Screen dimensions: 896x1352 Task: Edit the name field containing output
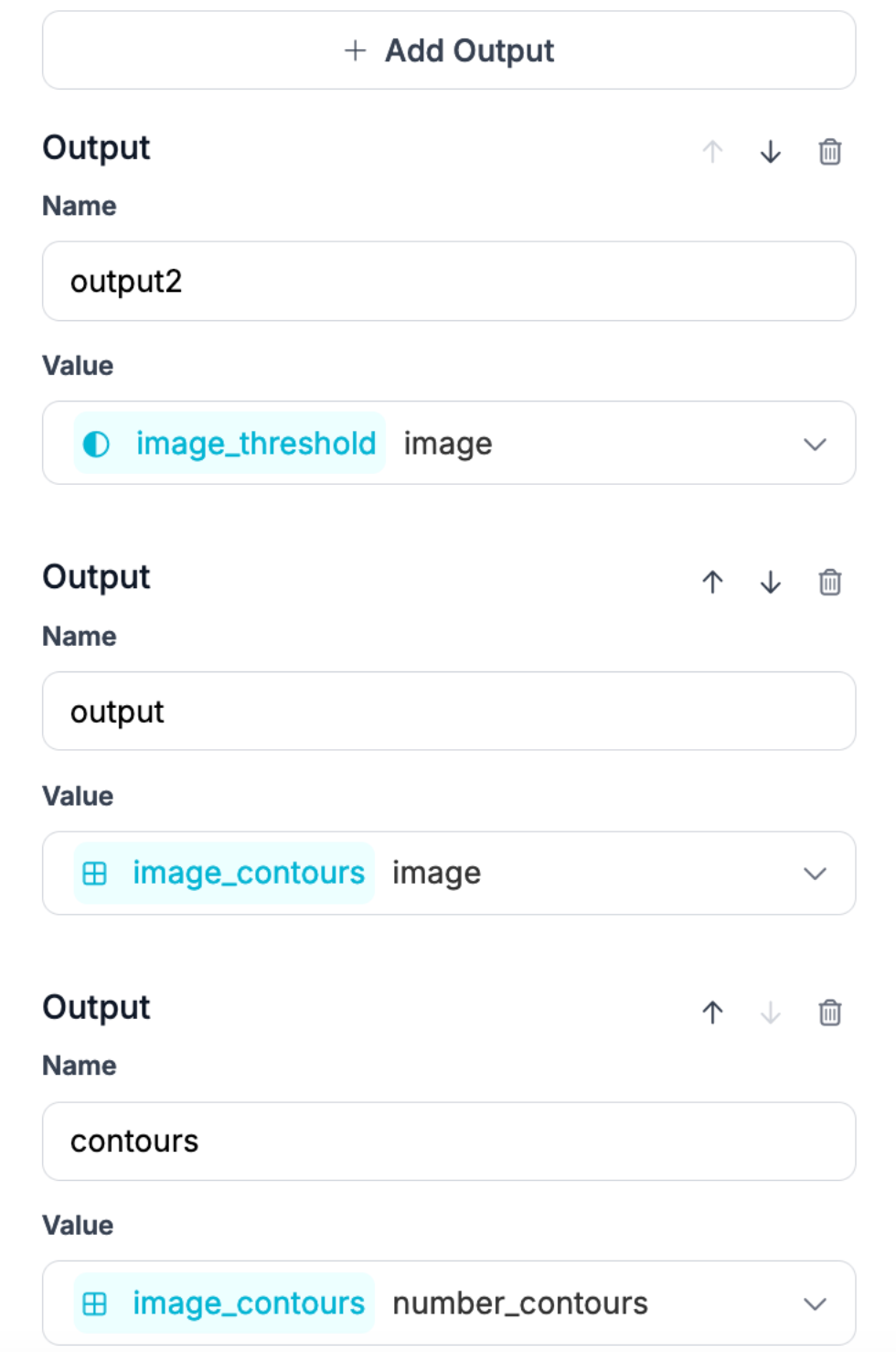pyautogui.click(x=448, y=712)
